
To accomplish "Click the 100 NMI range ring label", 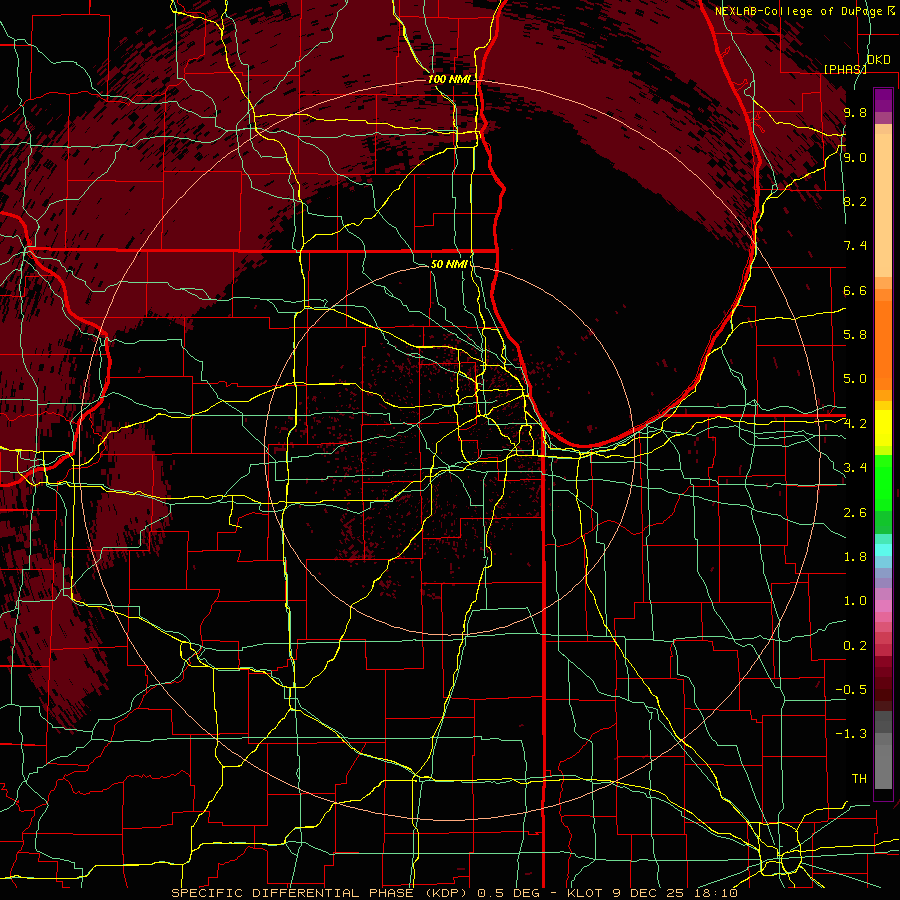I will click(449, 79).
